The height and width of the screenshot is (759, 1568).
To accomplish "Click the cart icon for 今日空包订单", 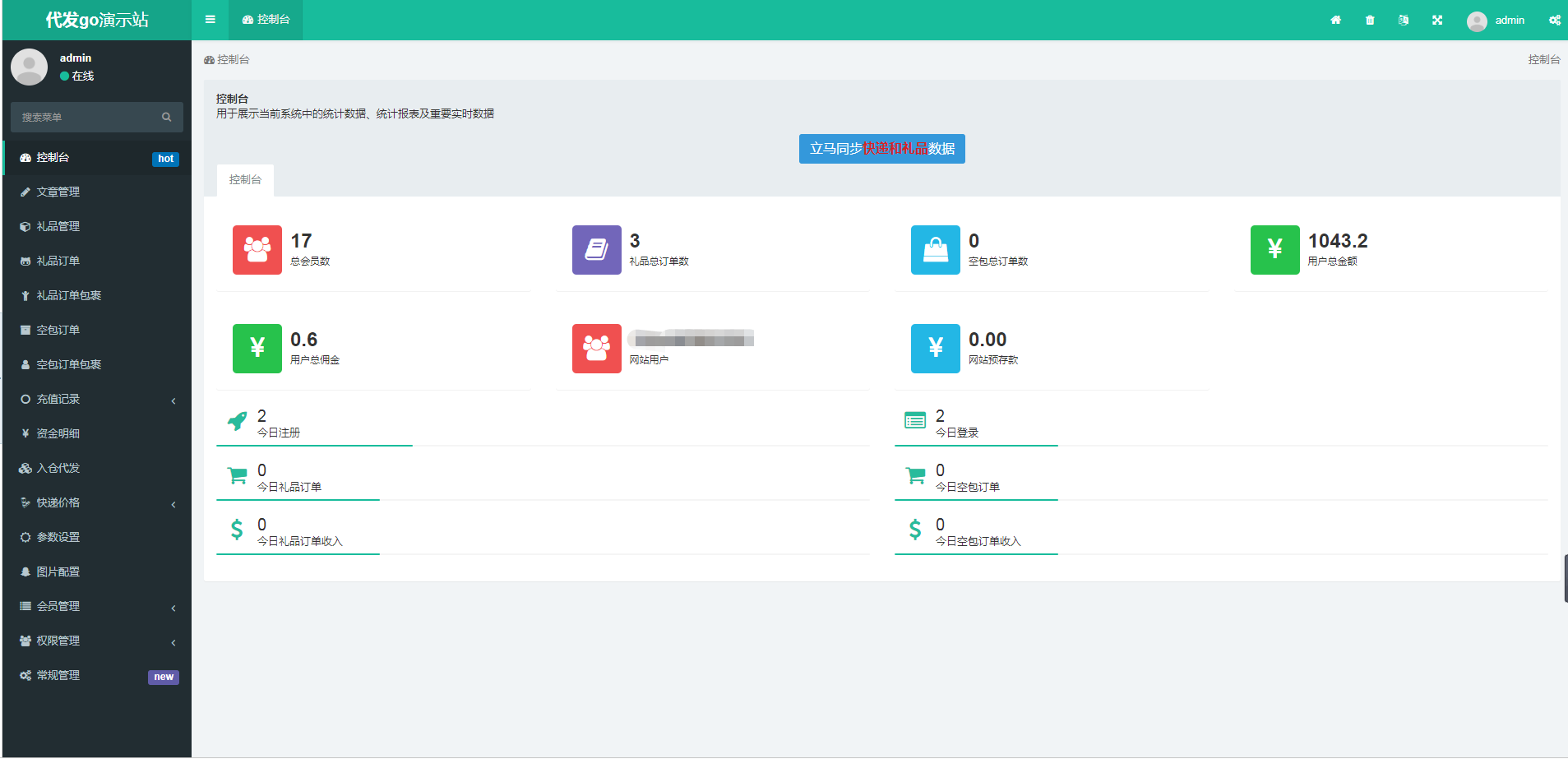I will click(915, 475).
